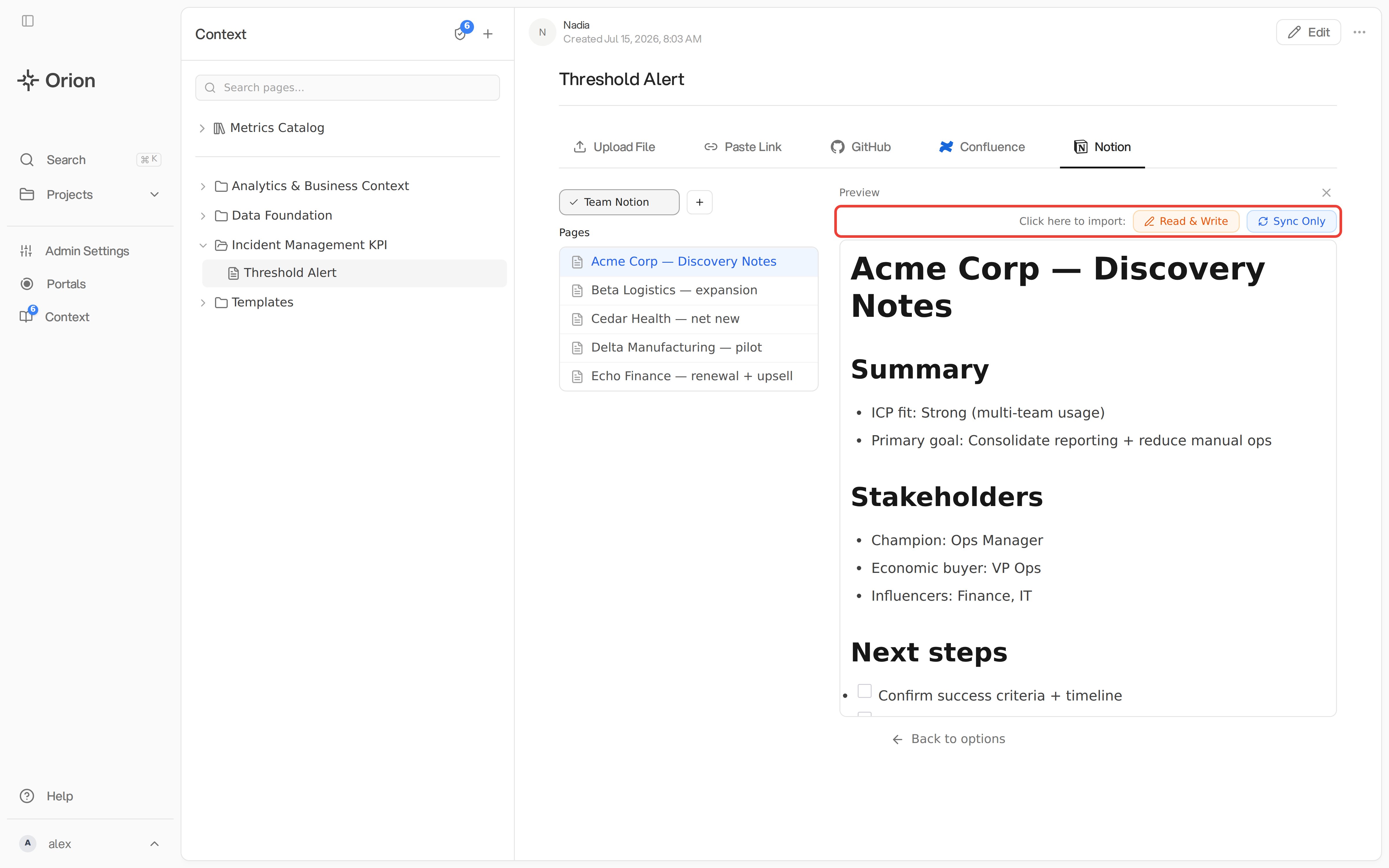Select Cedar Health — net new page

click(x=689, y=319)
